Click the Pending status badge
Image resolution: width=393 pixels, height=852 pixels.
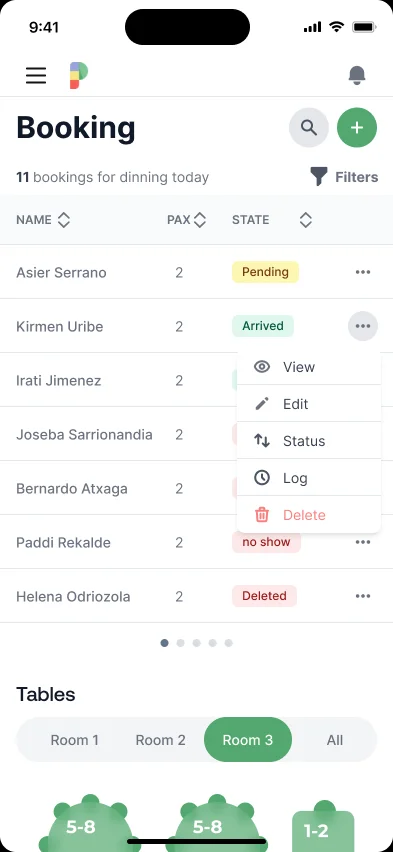pyautogui.click(x=265, y=272)
